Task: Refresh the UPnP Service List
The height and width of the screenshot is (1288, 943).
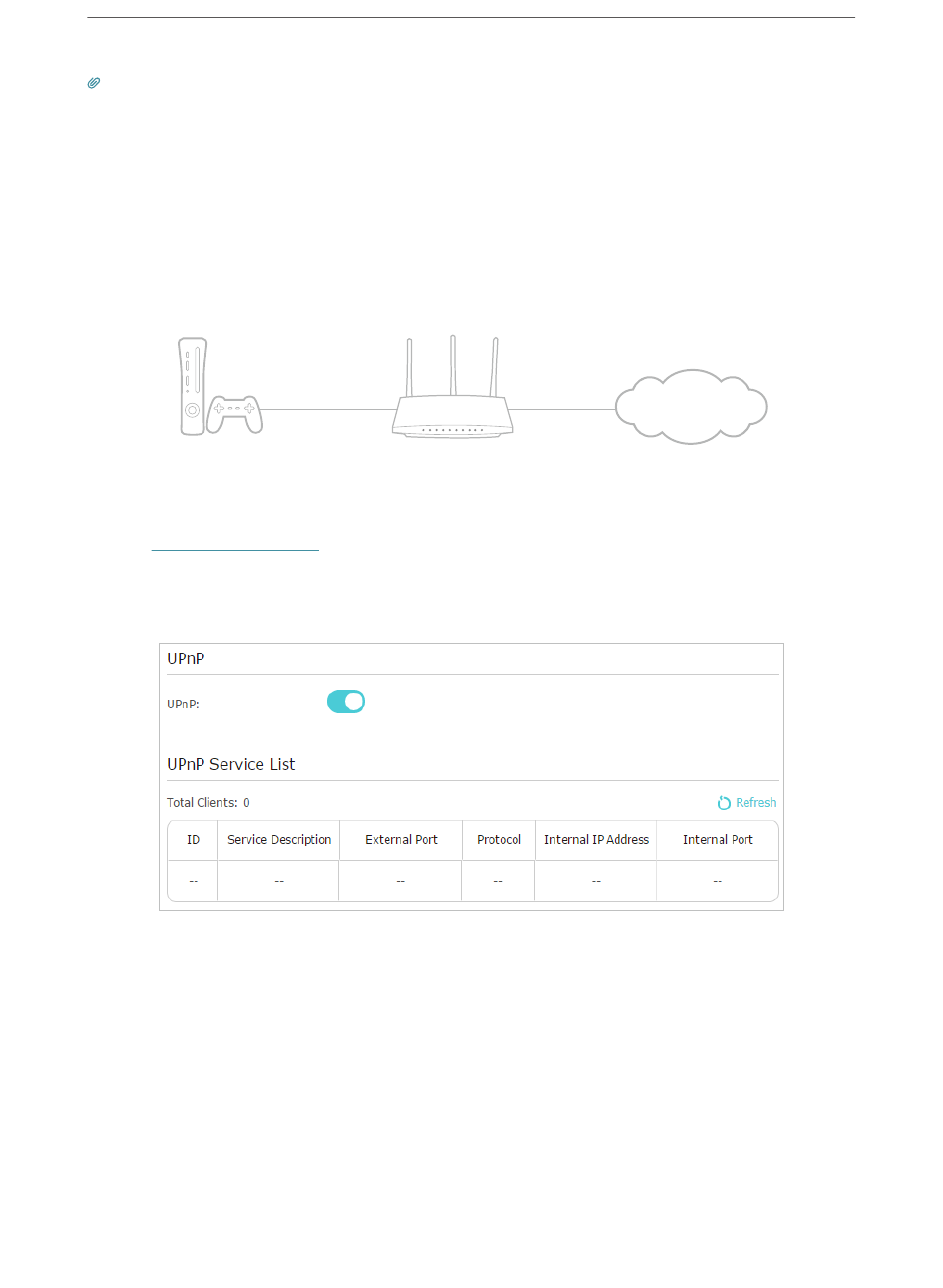Action: click(x=747, y=803)
